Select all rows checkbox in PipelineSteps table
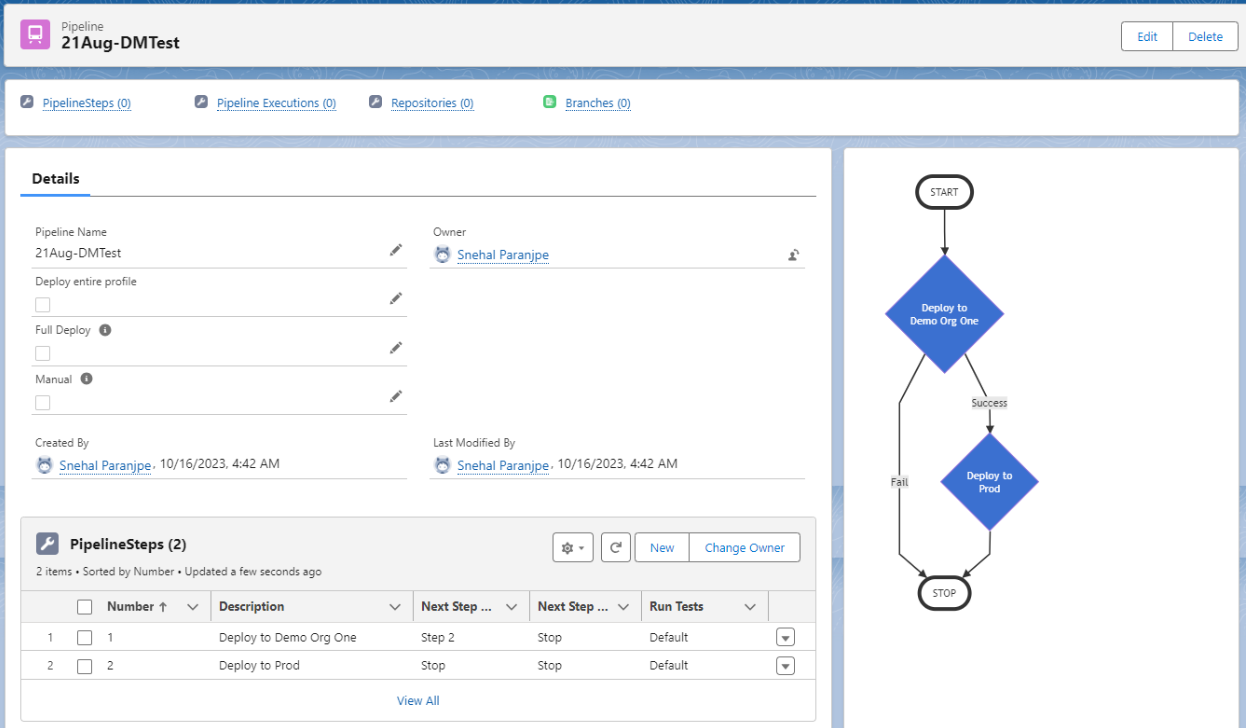 pos(85,607)
